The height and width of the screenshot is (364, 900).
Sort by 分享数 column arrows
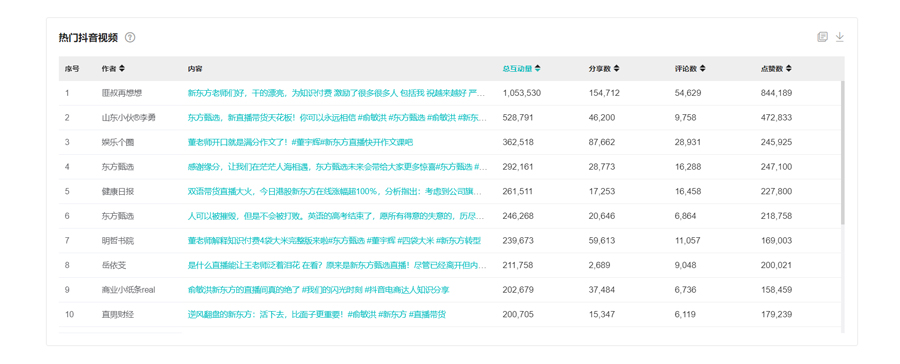pyautogui.click(x=616, y=69)
